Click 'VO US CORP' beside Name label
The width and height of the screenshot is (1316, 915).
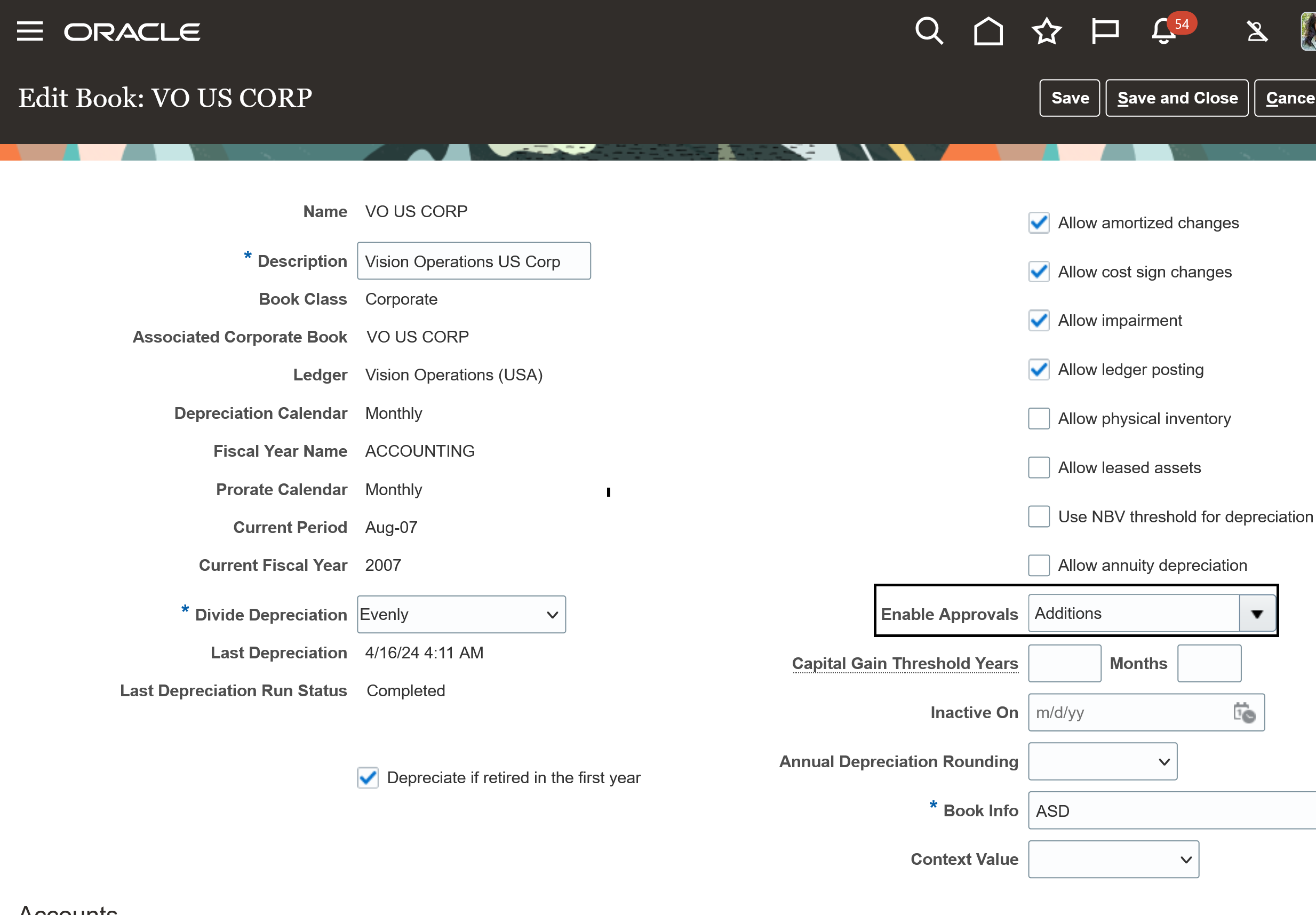[416, 212]
